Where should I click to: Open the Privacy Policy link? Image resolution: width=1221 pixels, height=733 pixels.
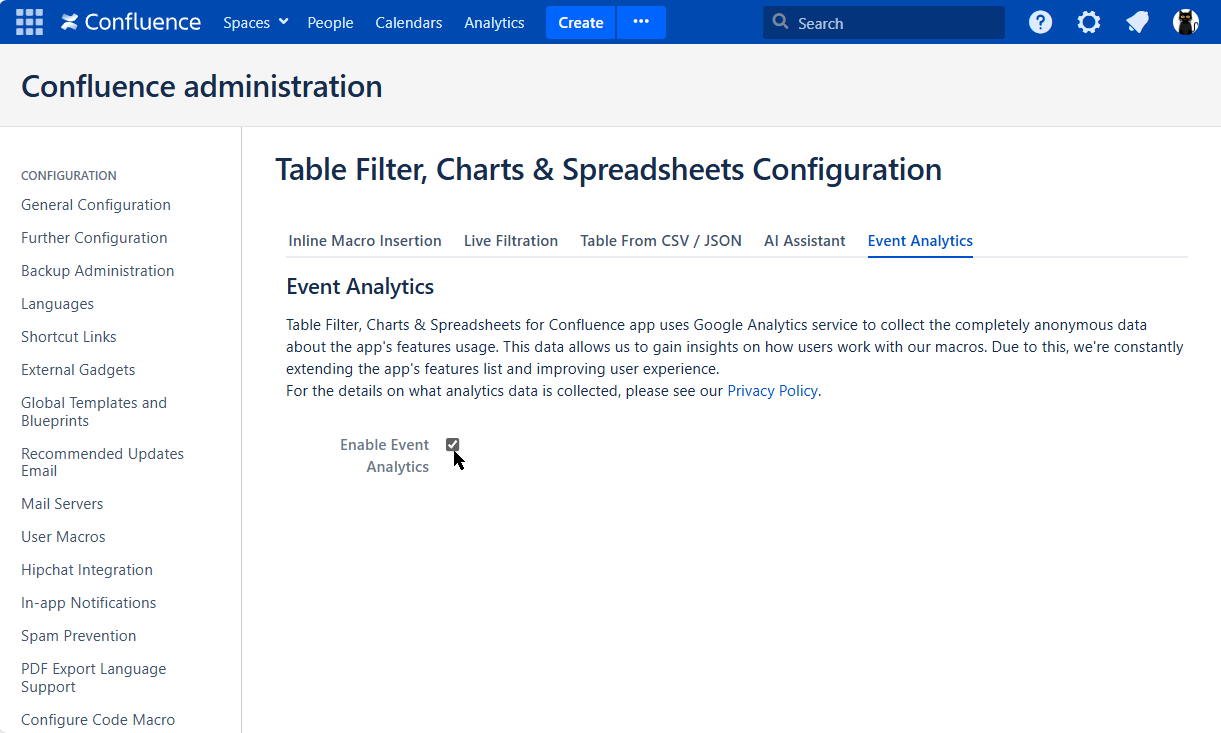[x=772, y=391]
